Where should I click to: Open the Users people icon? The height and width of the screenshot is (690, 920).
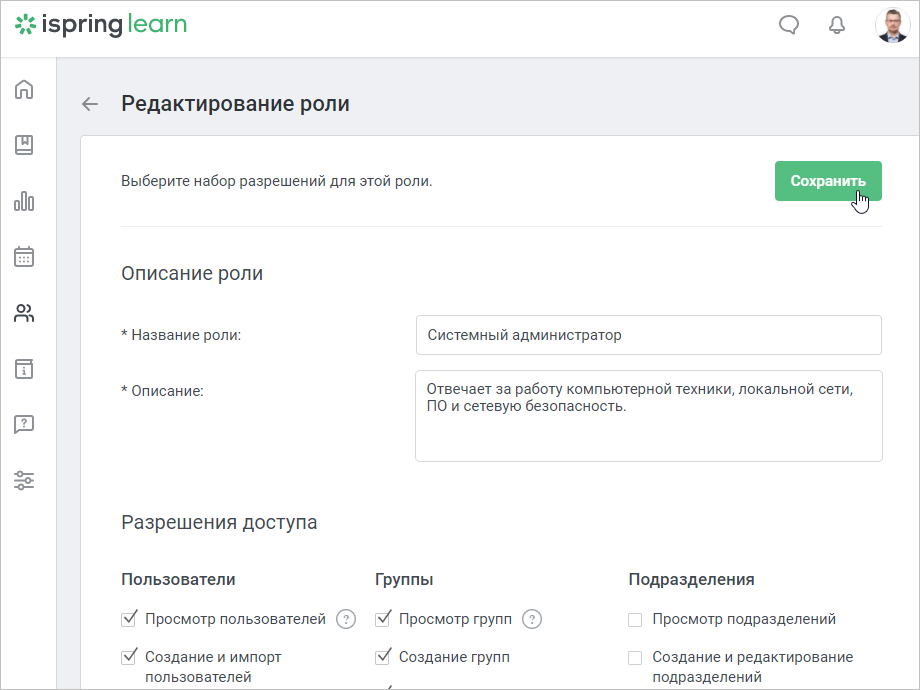pyautogui.click(x=24, y=313)
